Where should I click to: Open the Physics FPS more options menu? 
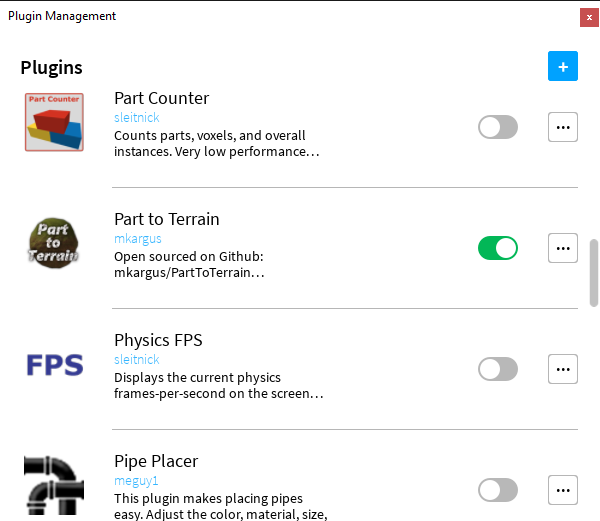coord(563,369)
